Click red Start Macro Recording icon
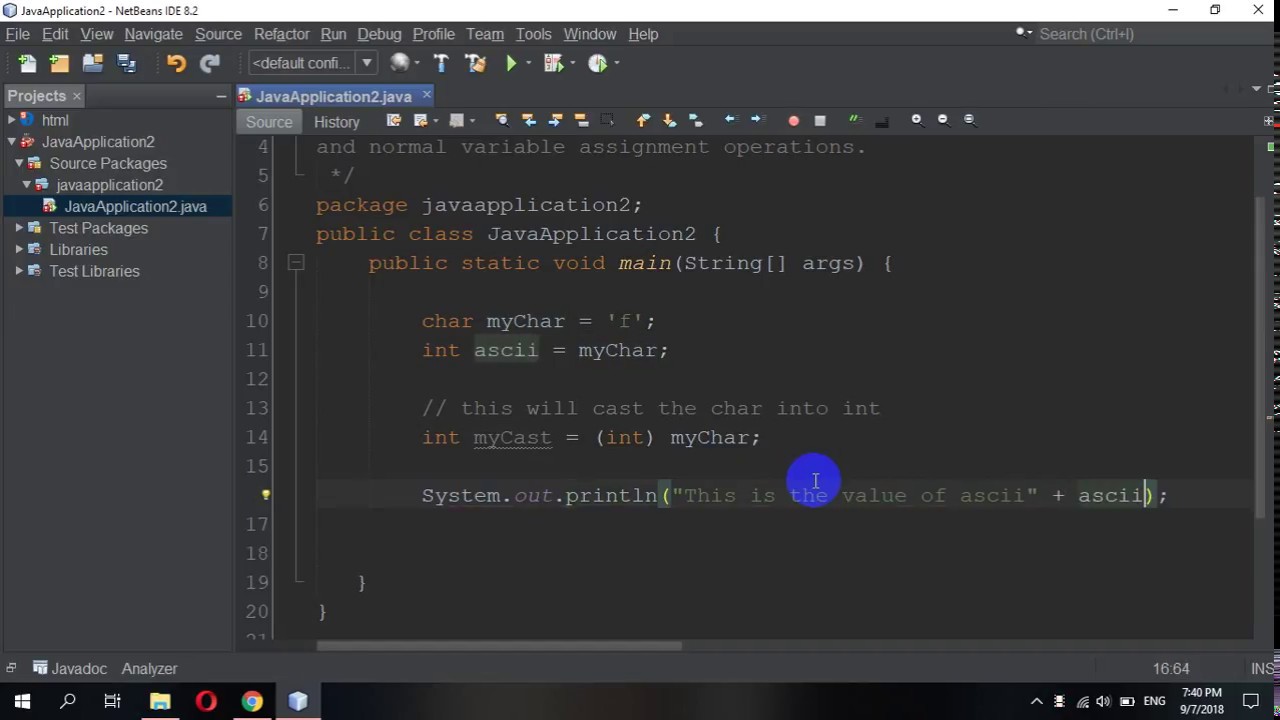 793,121
